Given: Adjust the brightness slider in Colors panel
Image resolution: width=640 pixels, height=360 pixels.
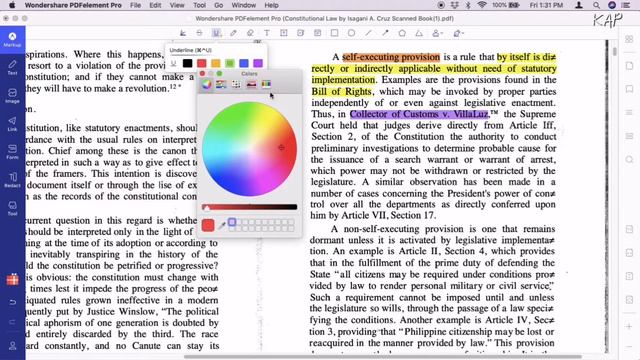Looking at the screenshot, I should coord(249,207).
